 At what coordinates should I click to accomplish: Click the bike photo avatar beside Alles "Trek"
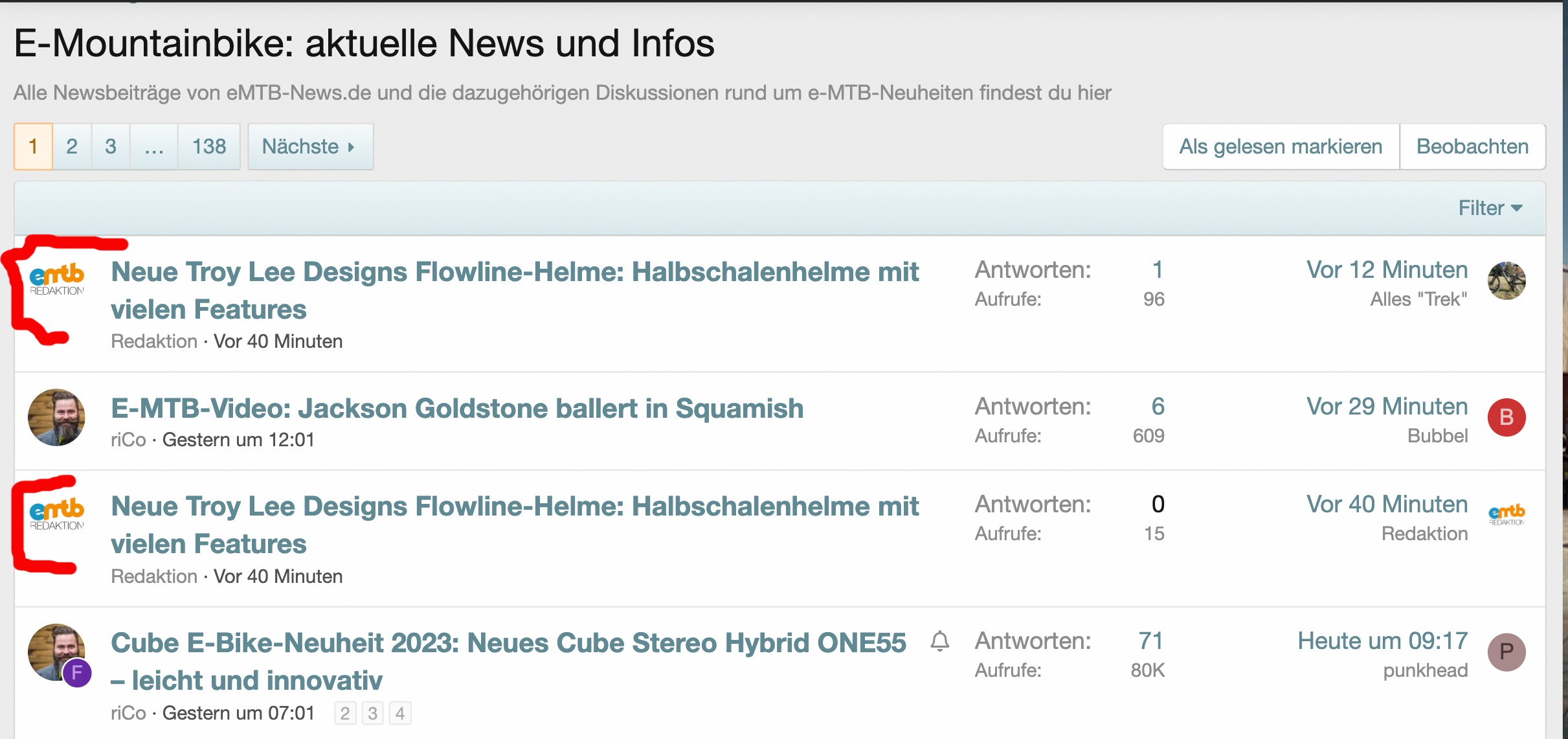pos(1506,281)
